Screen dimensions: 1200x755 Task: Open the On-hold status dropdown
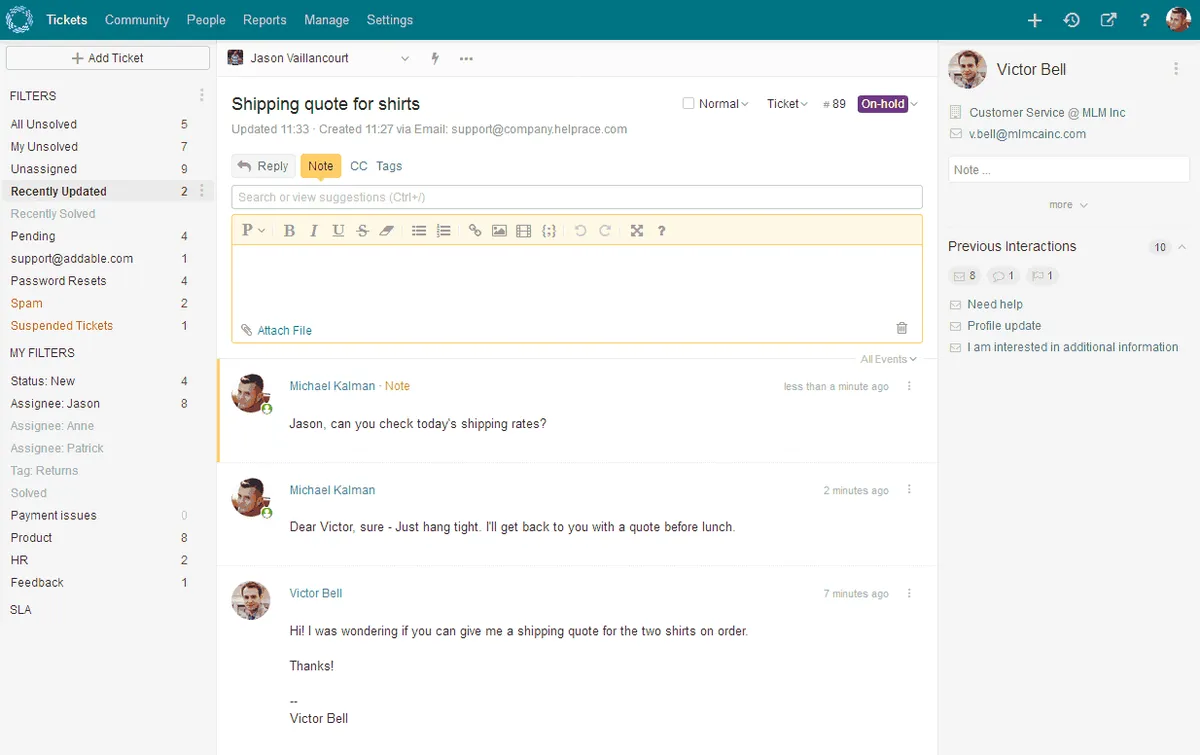point(888,104)
